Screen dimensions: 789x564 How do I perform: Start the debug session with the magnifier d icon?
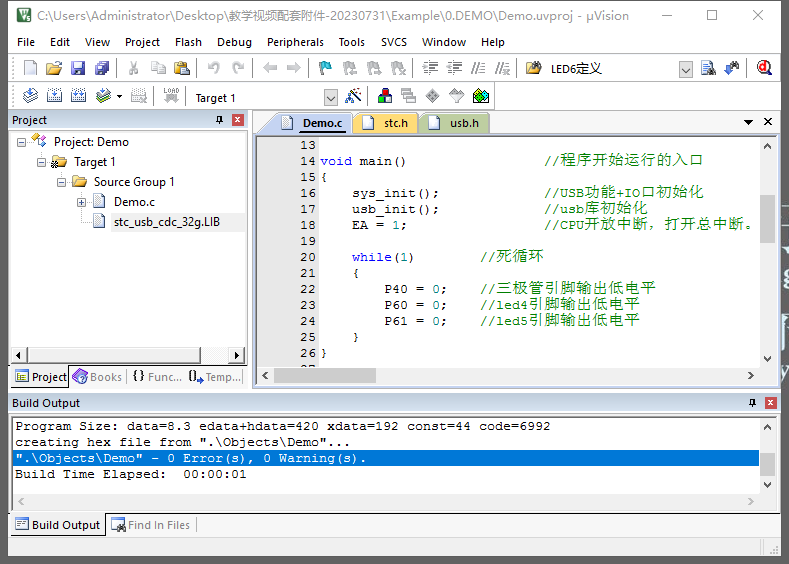pyautogui.click(x=764, y=68)
